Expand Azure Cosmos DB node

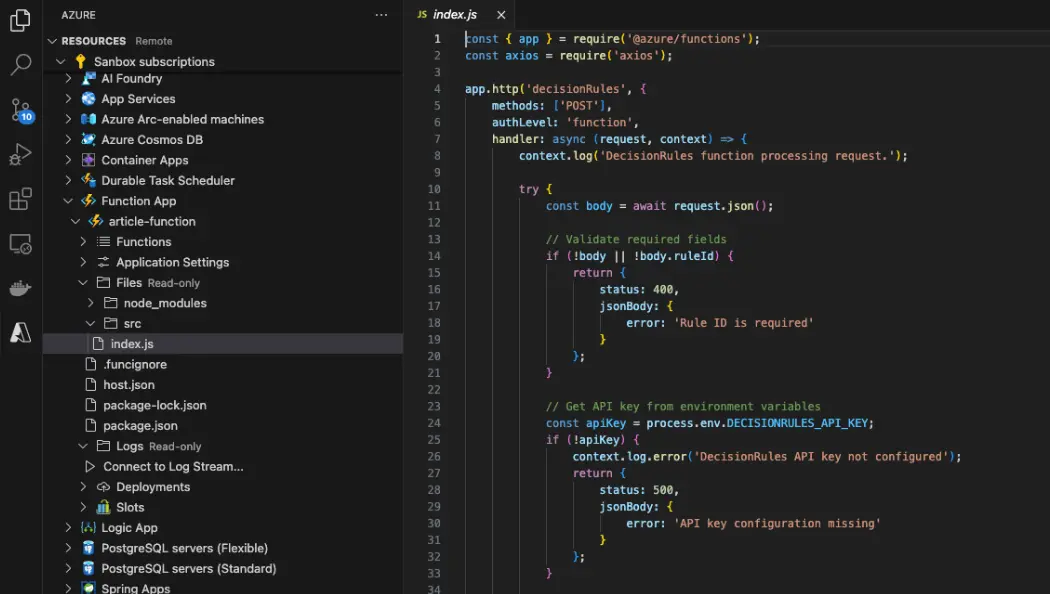(68, 139)
